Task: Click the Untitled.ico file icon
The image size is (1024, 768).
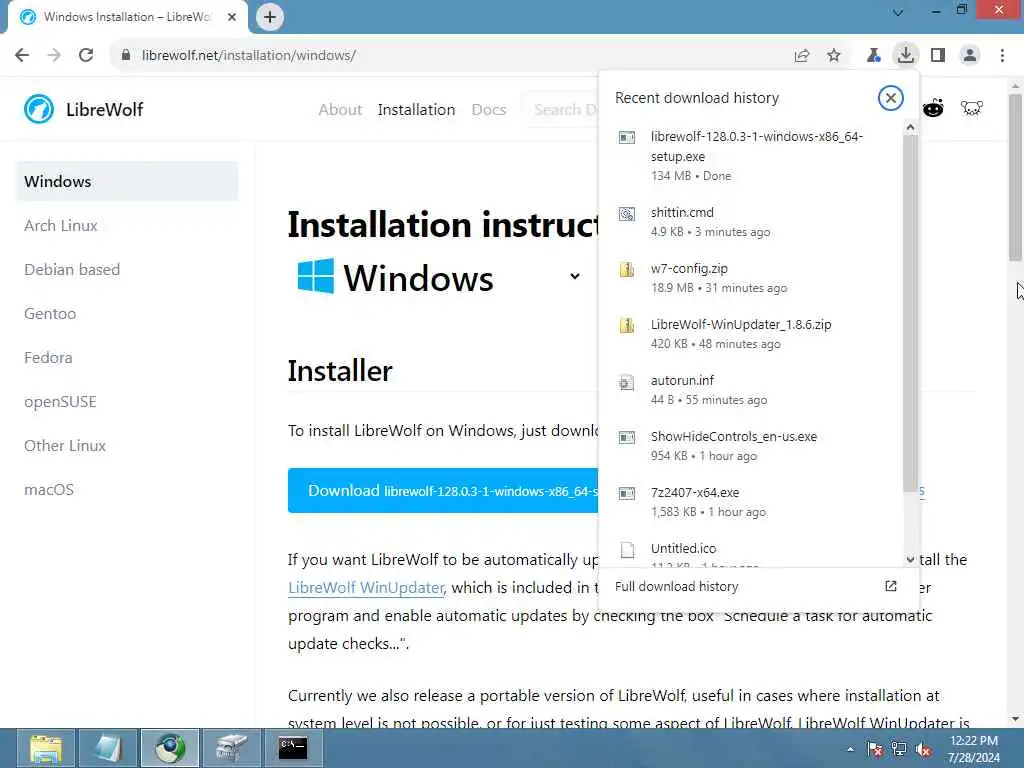Action: [x=627, y=550]
